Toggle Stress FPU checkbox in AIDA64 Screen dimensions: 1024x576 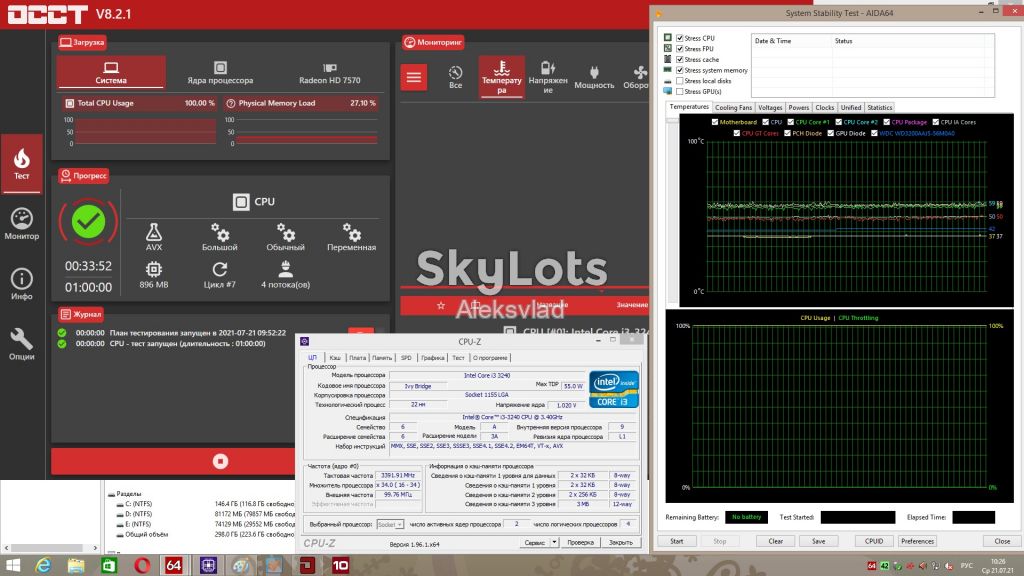(x=680, y=49)
